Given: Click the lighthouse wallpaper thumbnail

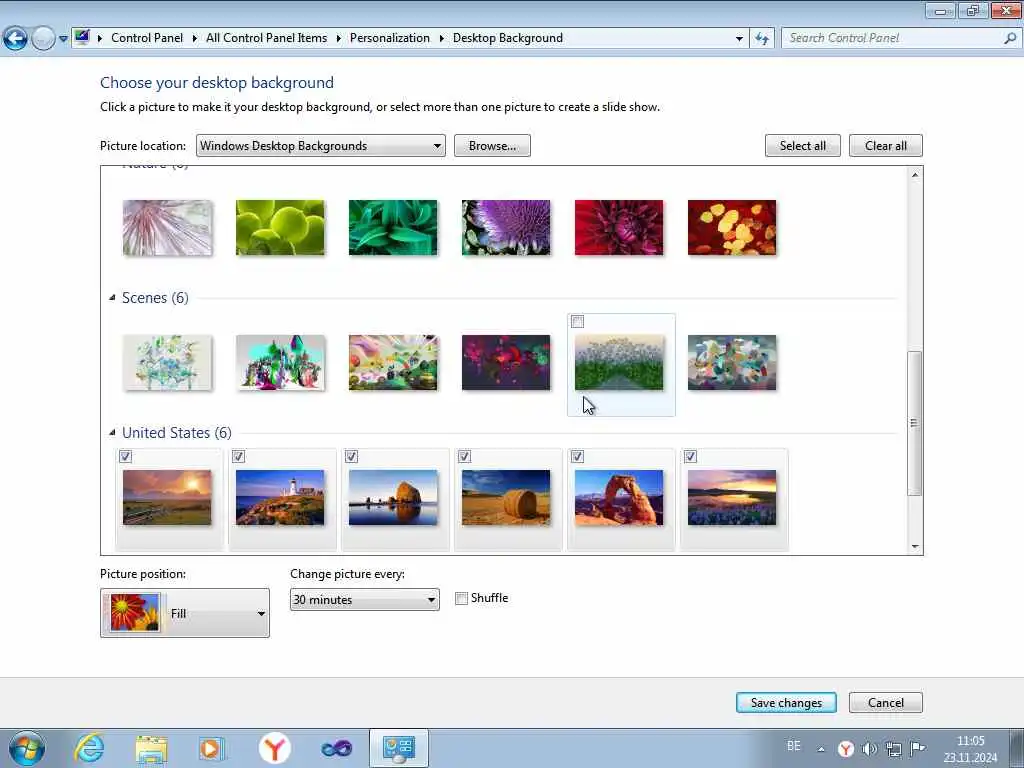Looking at the screenshot, I should (280, 498).
